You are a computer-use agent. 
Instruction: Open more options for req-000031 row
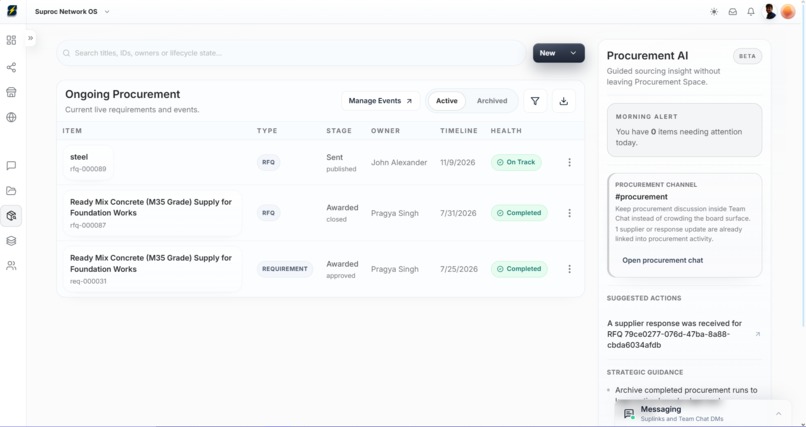pos(570,269)
